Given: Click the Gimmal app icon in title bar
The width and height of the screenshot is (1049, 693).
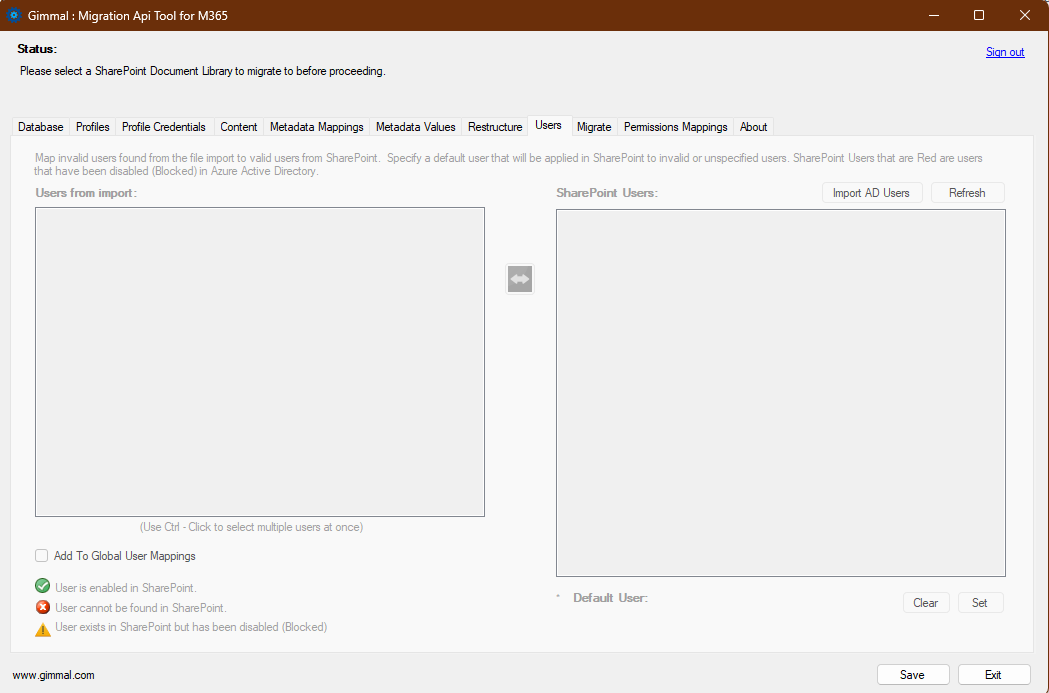Looking at the screenshot, I should pyautogui.click(x=13, y=15).
